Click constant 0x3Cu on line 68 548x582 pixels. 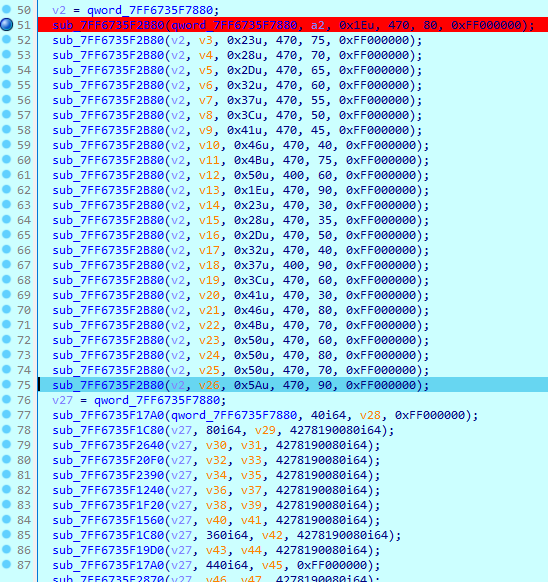tap(251, 280)
